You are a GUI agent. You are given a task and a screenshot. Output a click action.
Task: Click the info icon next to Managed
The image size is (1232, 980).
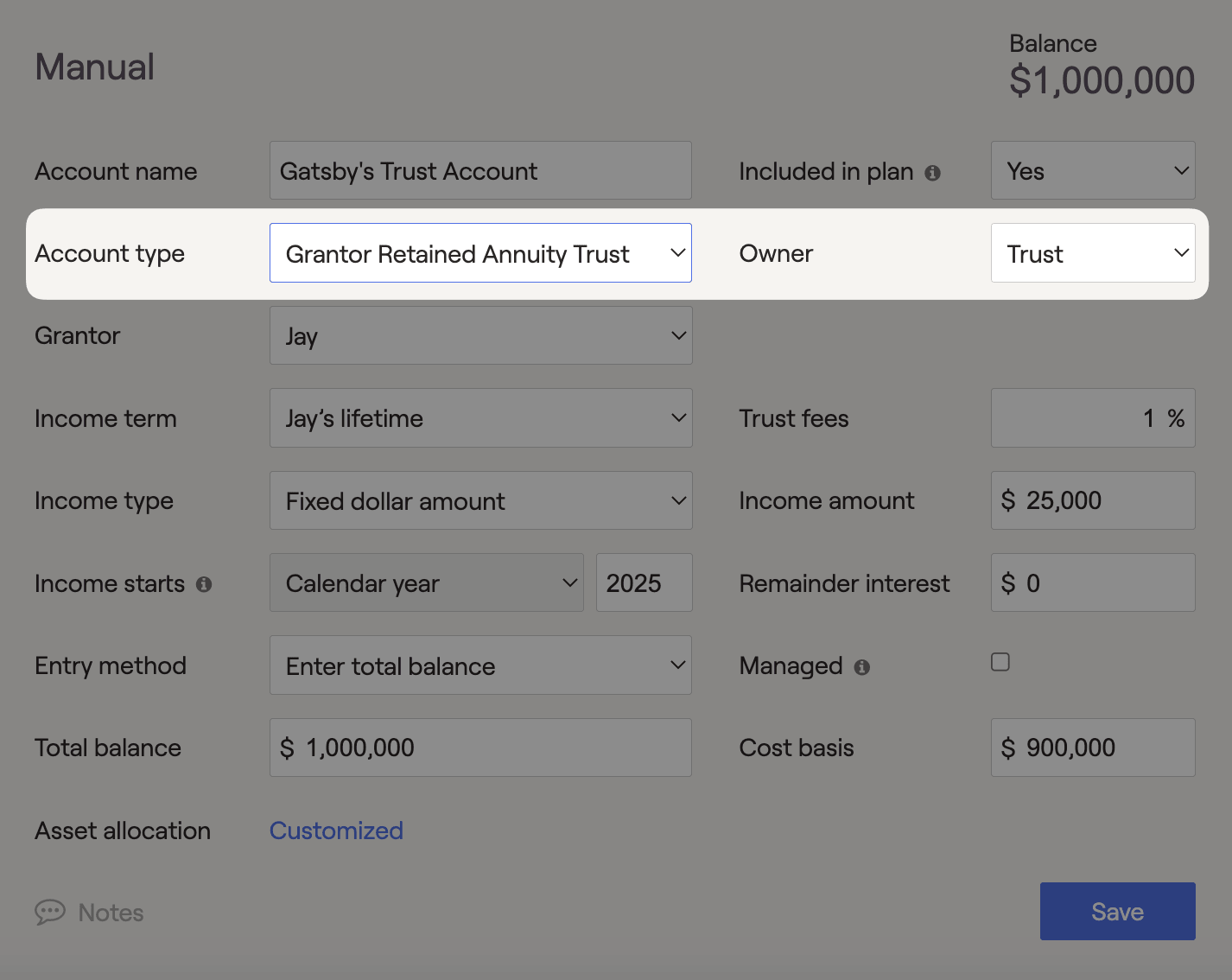click(861, 667)
